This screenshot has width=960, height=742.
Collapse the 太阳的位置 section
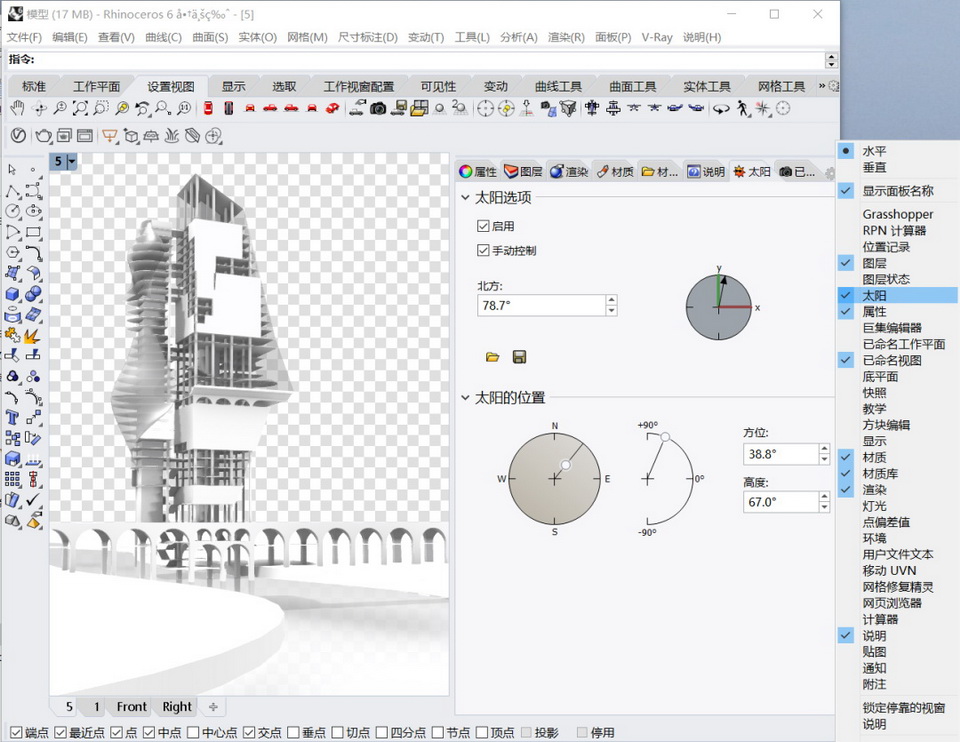click(x=466, y=397)
